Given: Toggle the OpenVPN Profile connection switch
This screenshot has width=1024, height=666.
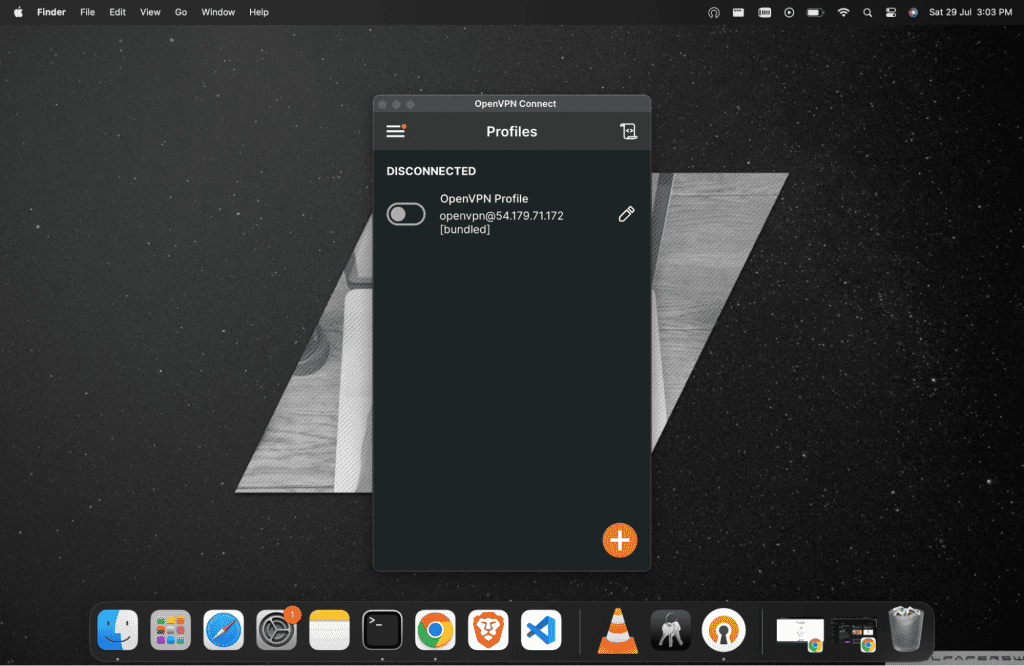Looking at the screenshot, I should tap(406, 214).
